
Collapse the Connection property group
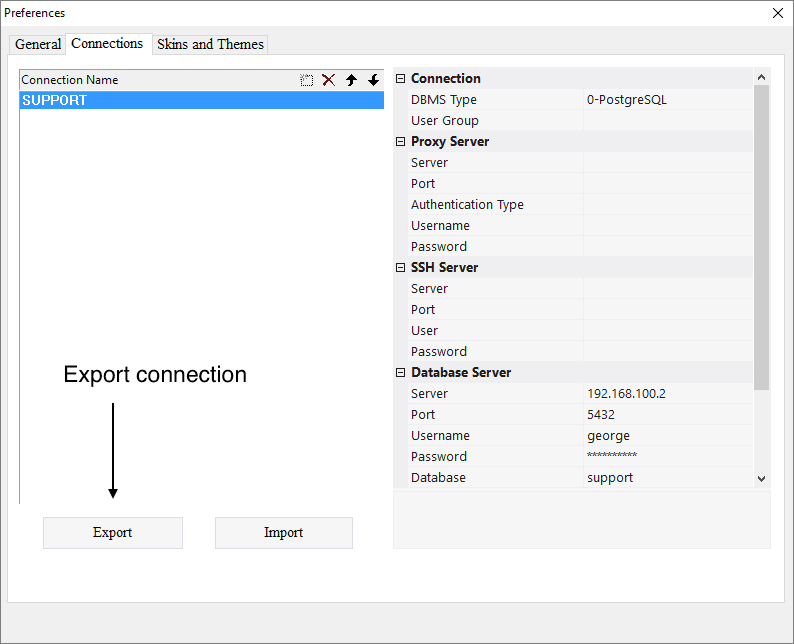click(401, 79)
